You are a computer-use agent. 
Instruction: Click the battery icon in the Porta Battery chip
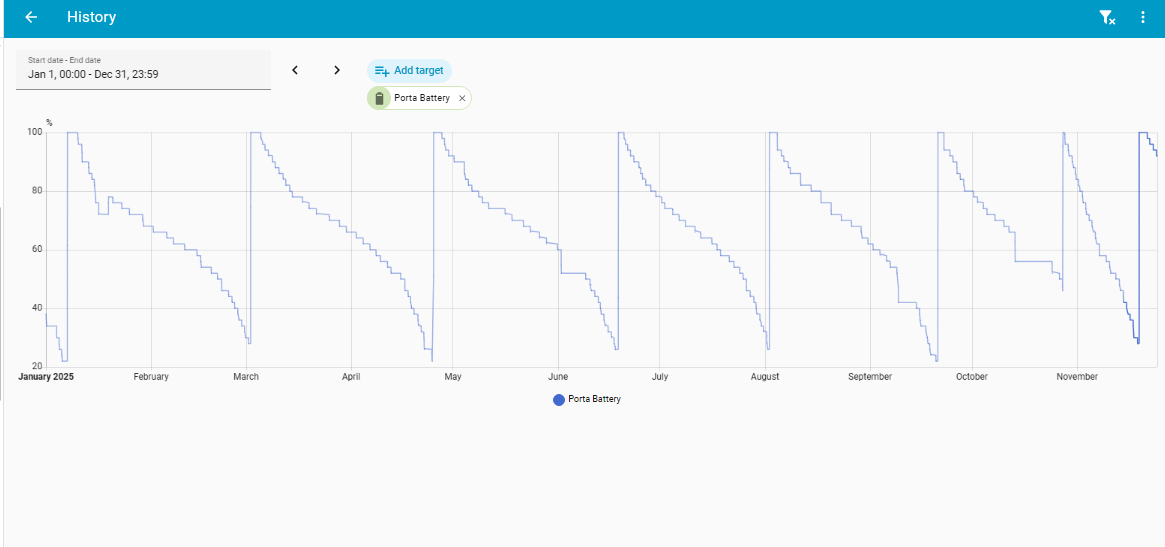379,98
